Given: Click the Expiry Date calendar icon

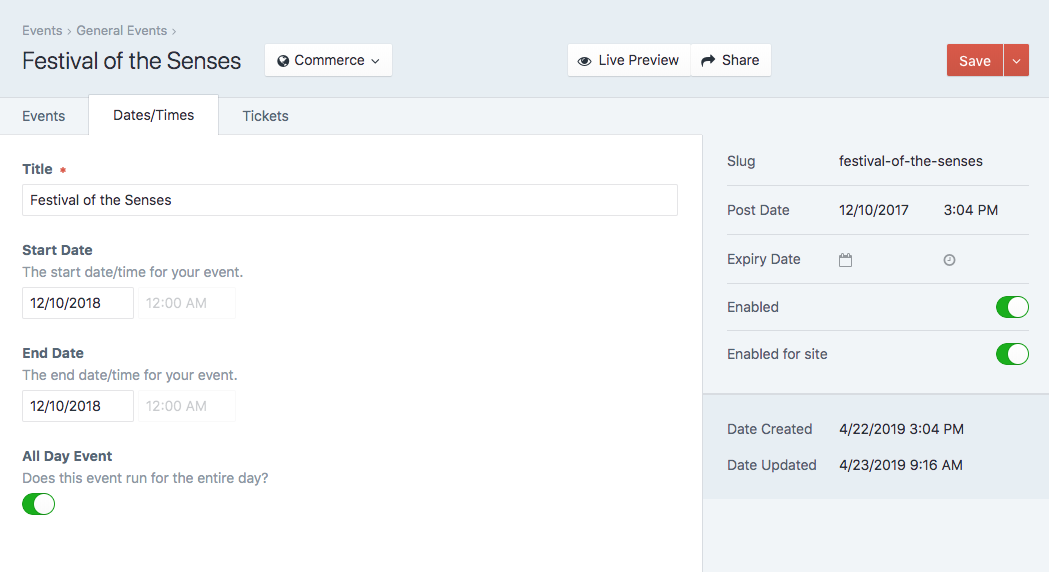Looking at the screenshot, I should pyautogui.click(x=846, y=260).
